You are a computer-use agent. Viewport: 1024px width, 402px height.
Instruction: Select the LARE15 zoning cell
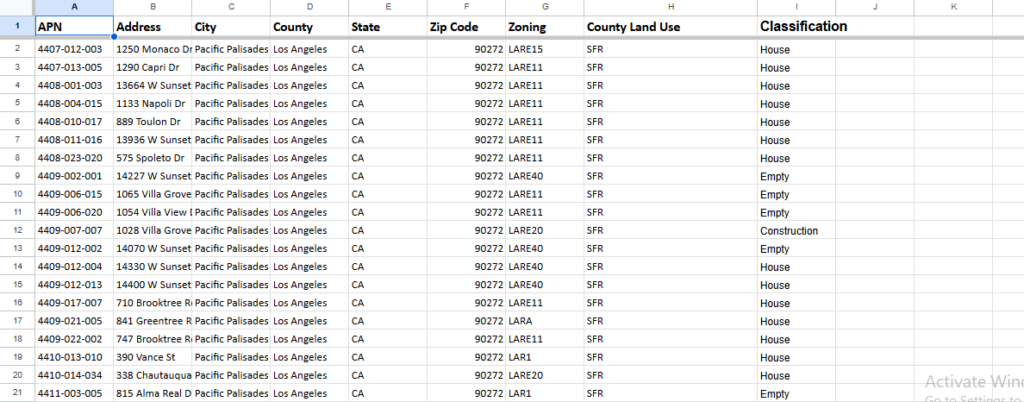pyautogui.click(x=545, y=50)
